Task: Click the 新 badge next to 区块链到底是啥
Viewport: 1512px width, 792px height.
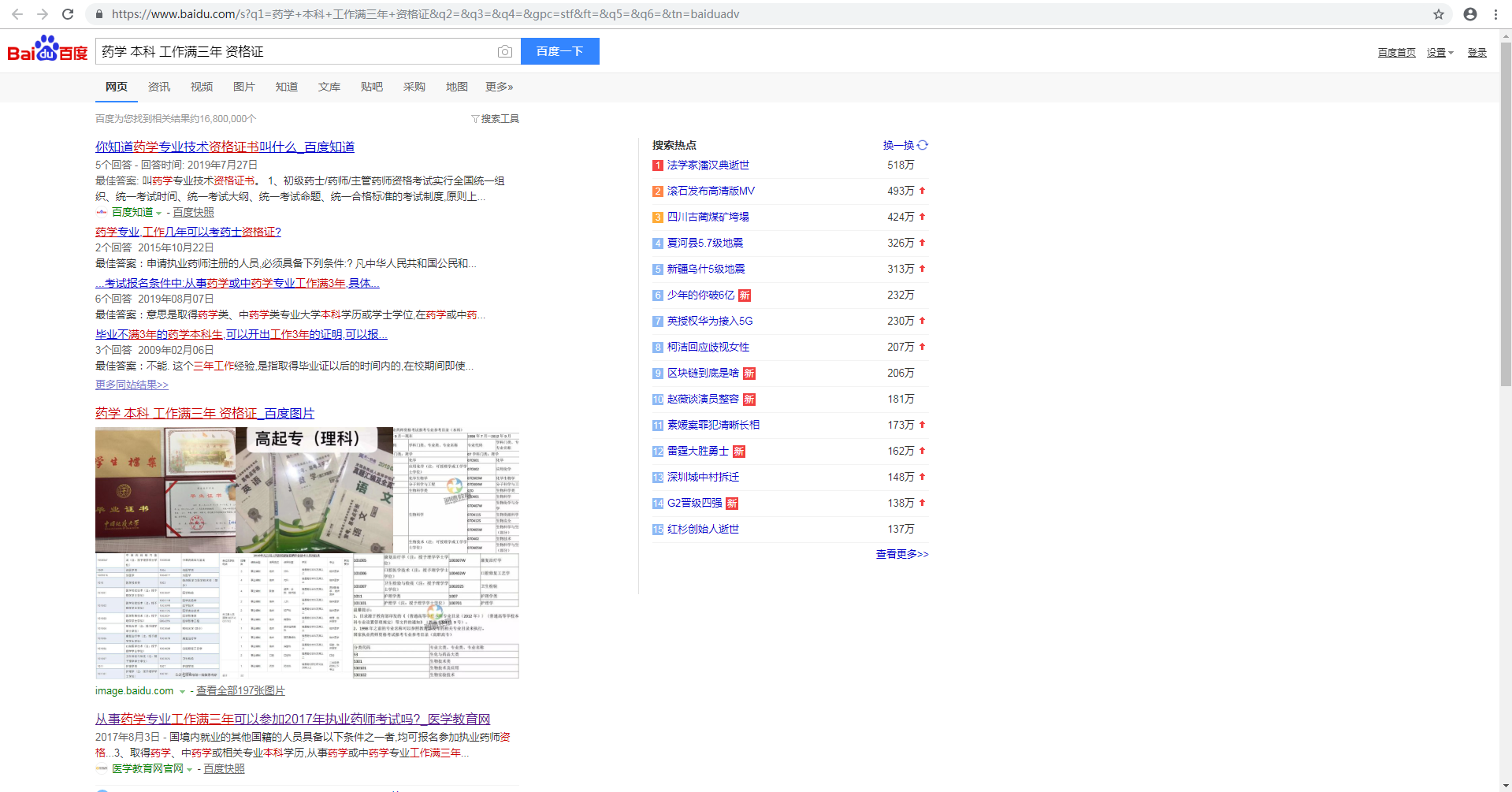Action: (749, 374)
